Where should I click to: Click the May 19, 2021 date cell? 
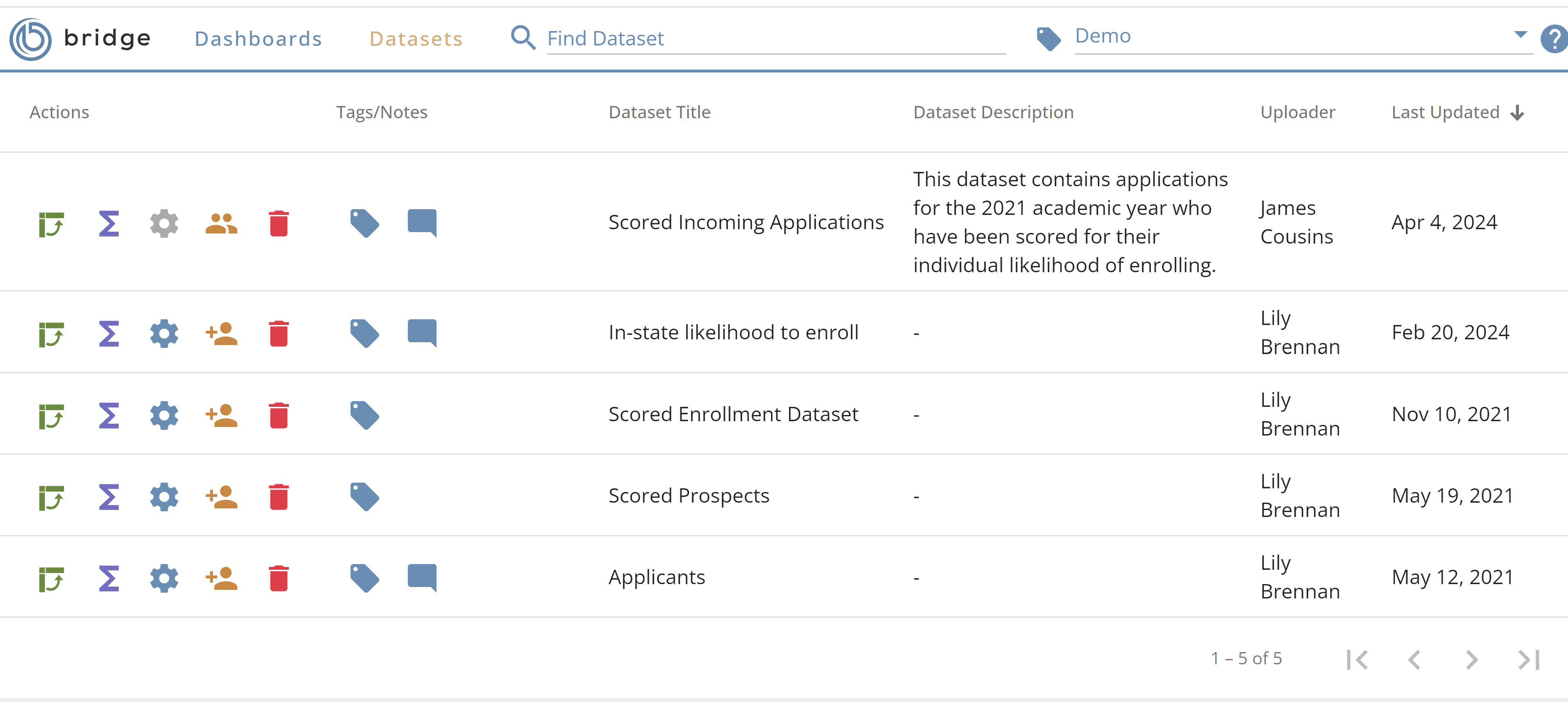(x=1453, y=497)
